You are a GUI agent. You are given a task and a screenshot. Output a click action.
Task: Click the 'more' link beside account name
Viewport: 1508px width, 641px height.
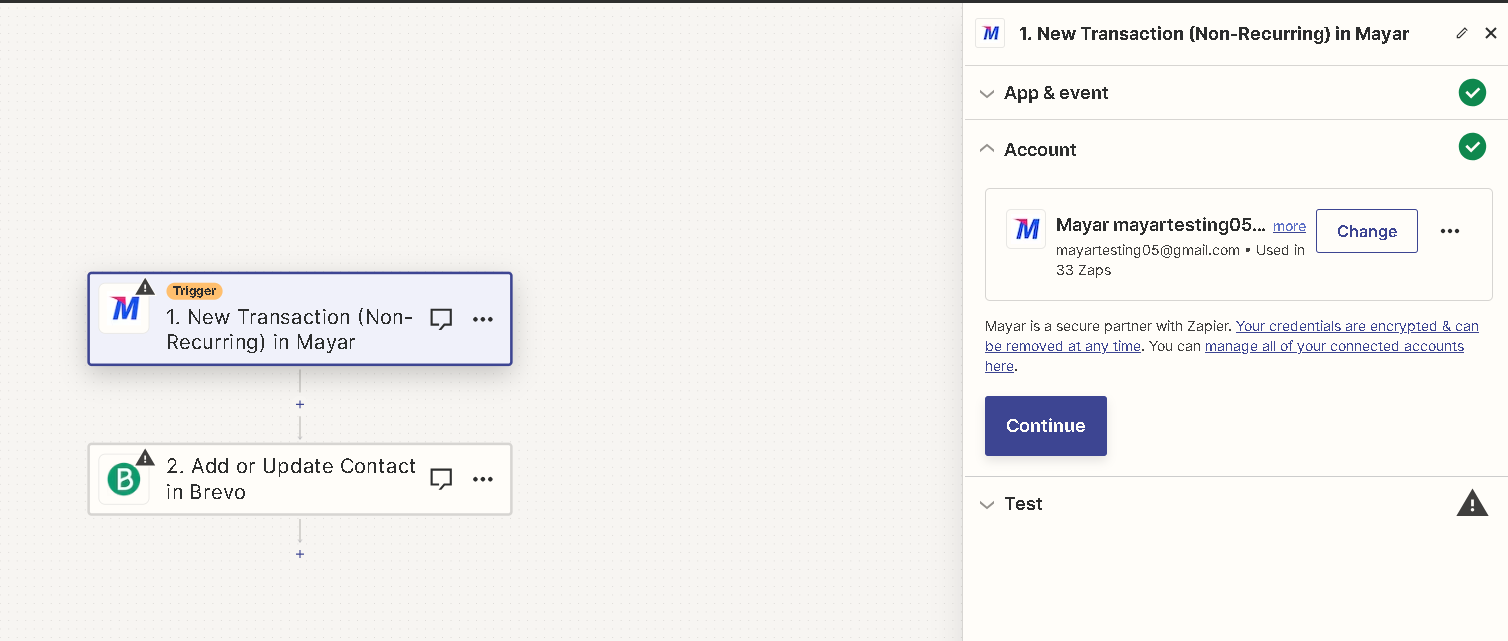[1289, 226]
